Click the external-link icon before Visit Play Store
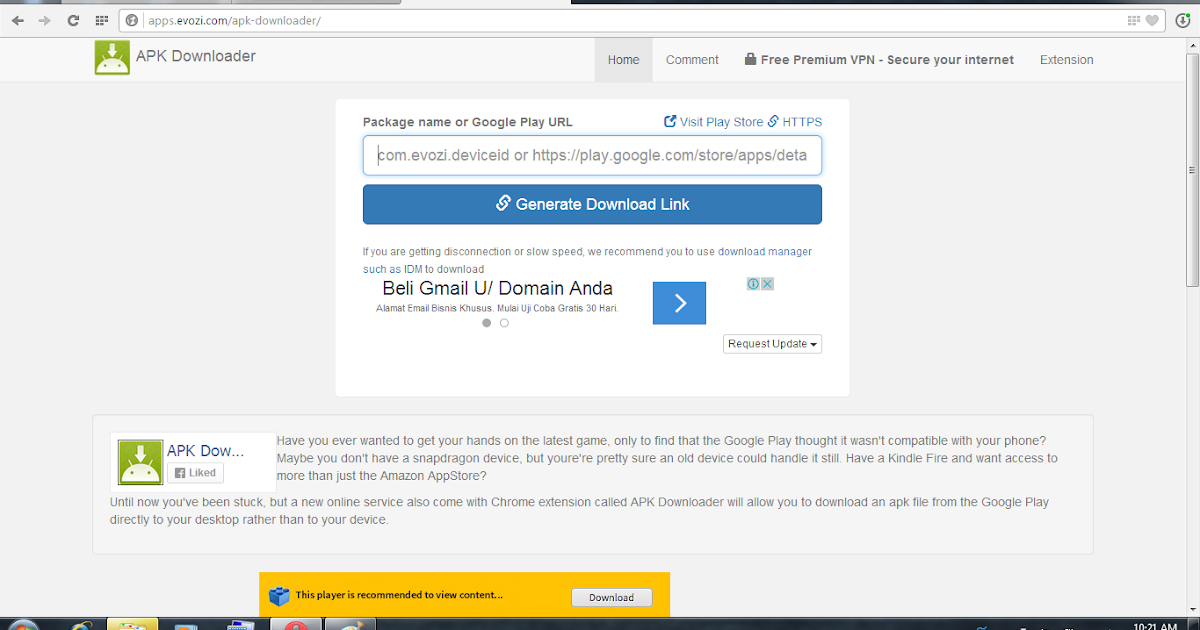This screenshot has height=630, width=1200. pos(670,121)
